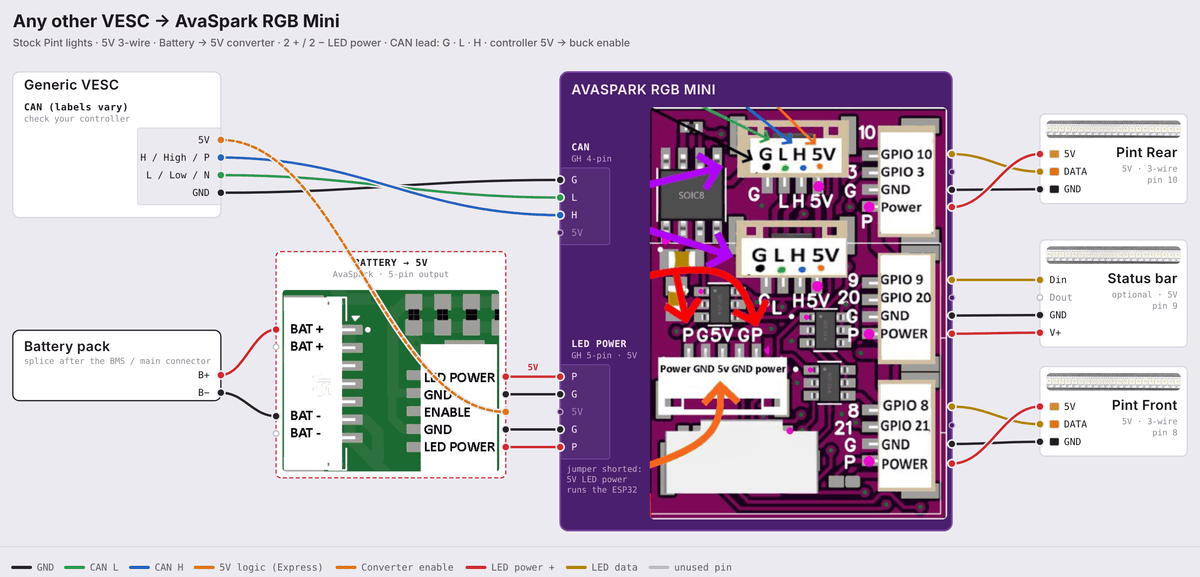
Task: Click the red 5V label above the LED POWER wire
Action: pyautogui.click(x=533, y=367)
